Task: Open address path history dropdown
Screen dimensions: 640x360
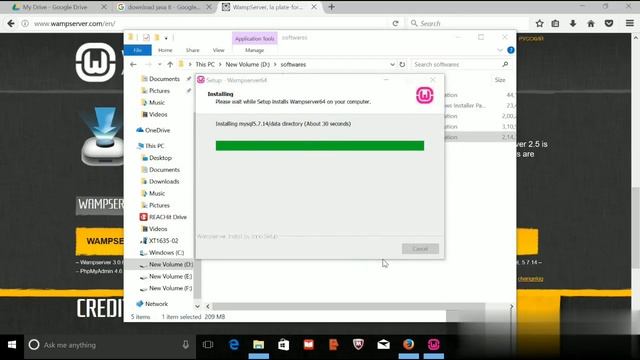Action: pyautogui.click(x=392, y=64)
